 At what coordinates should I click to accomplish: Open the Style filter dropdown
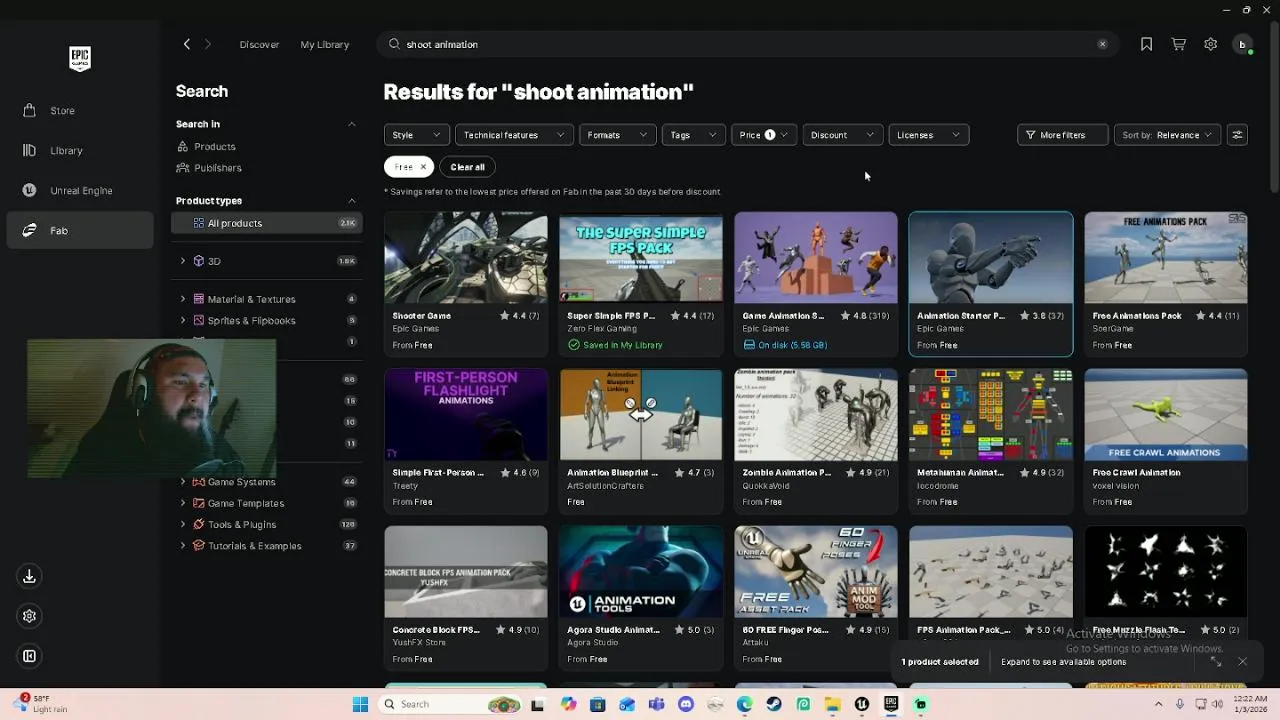tap(416, 135)
